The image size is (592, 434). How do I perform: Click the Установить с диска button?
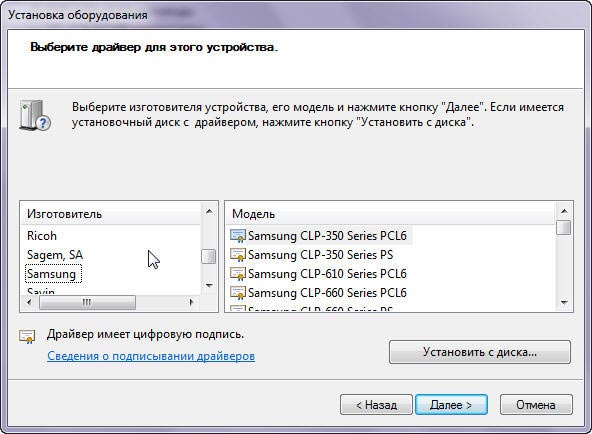point(479,352)
